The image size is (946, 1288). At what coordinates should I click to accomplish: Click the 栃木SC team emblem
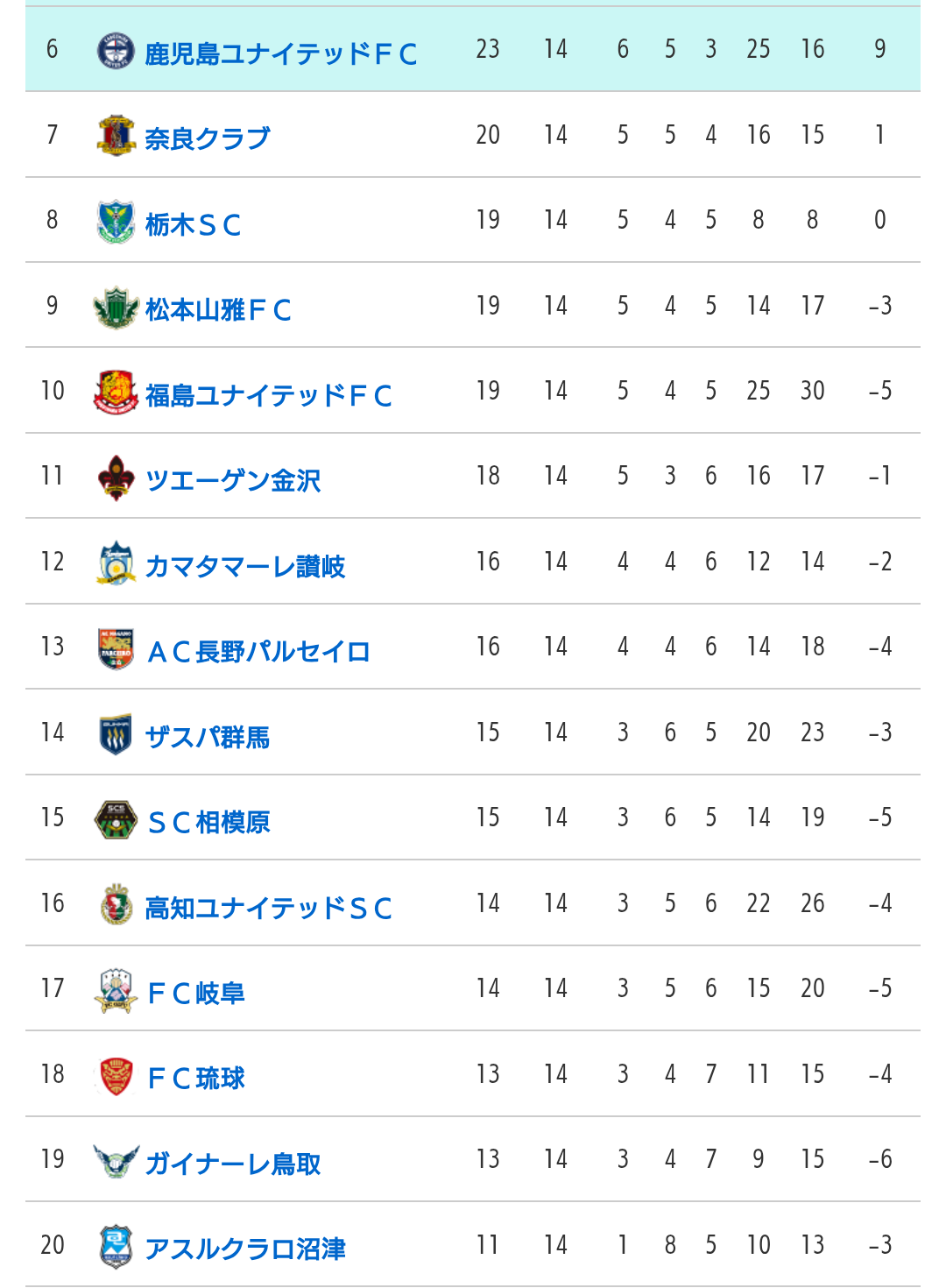(x=116, y=221)
